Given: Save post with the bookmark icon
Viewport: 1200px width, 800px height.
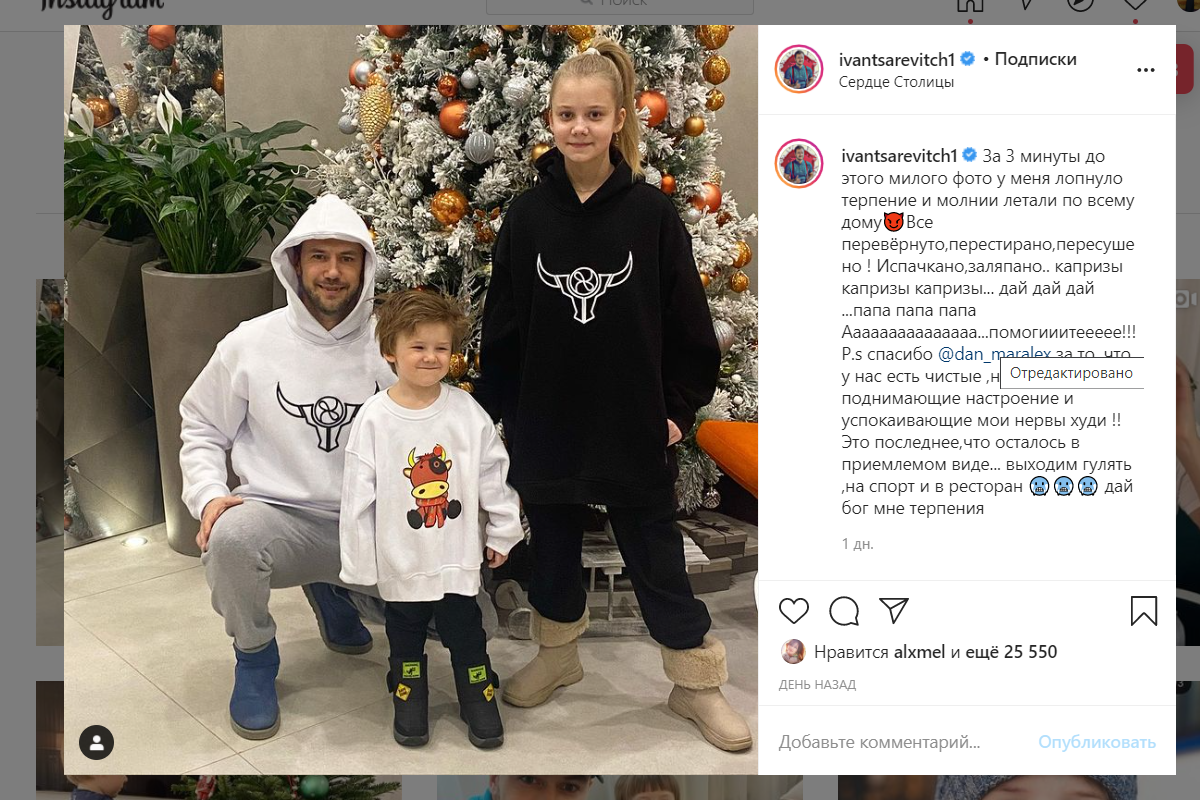Looking at the screenshot, I should click(x=1144, y=611).
